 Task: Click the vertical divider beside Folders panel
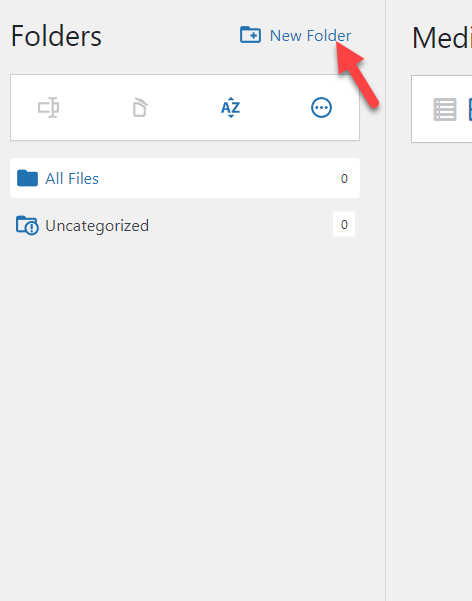(385, 300)
